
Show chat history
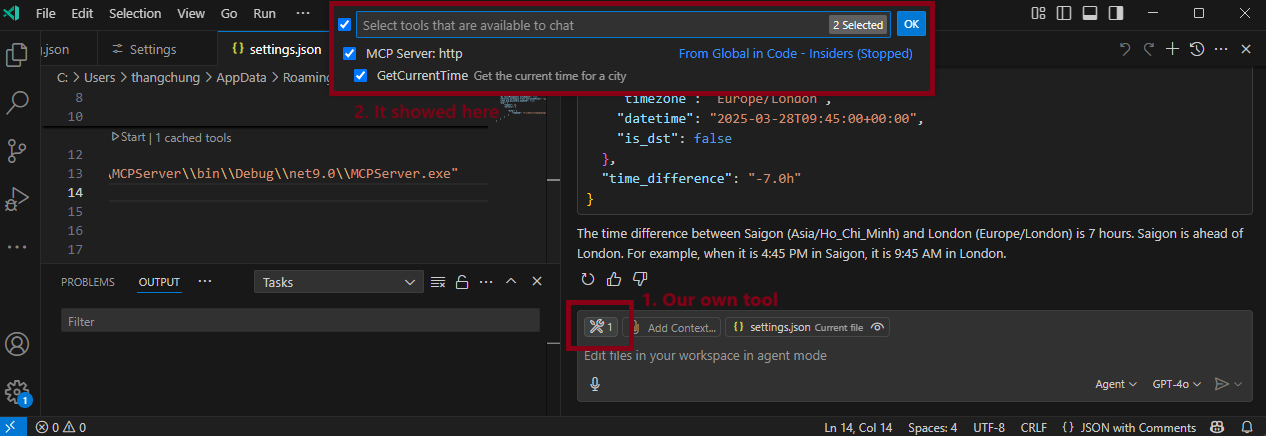pos(1196,49)
